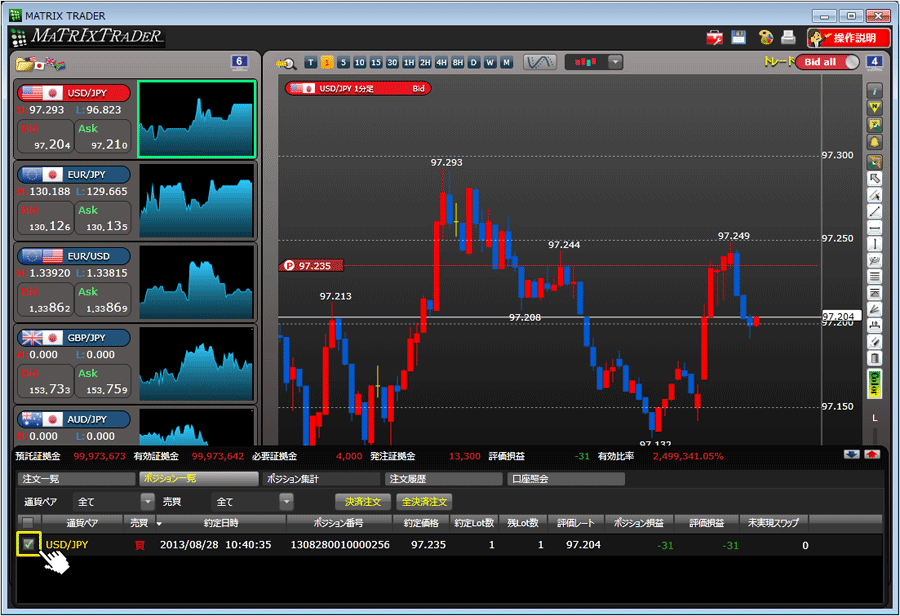Select the 4H timeframe
This screenshot has height=616, width=900.
tap(441, 63)
